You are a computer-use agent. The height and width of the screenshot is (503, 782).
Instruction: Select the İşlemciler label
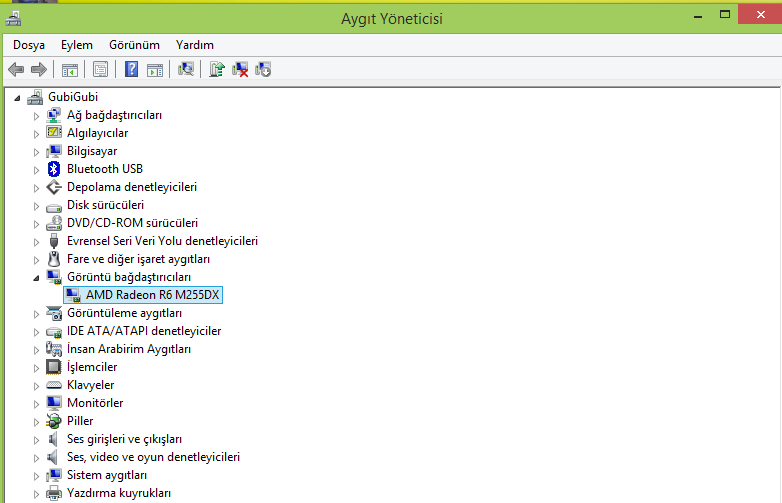[x=92, y=367]
